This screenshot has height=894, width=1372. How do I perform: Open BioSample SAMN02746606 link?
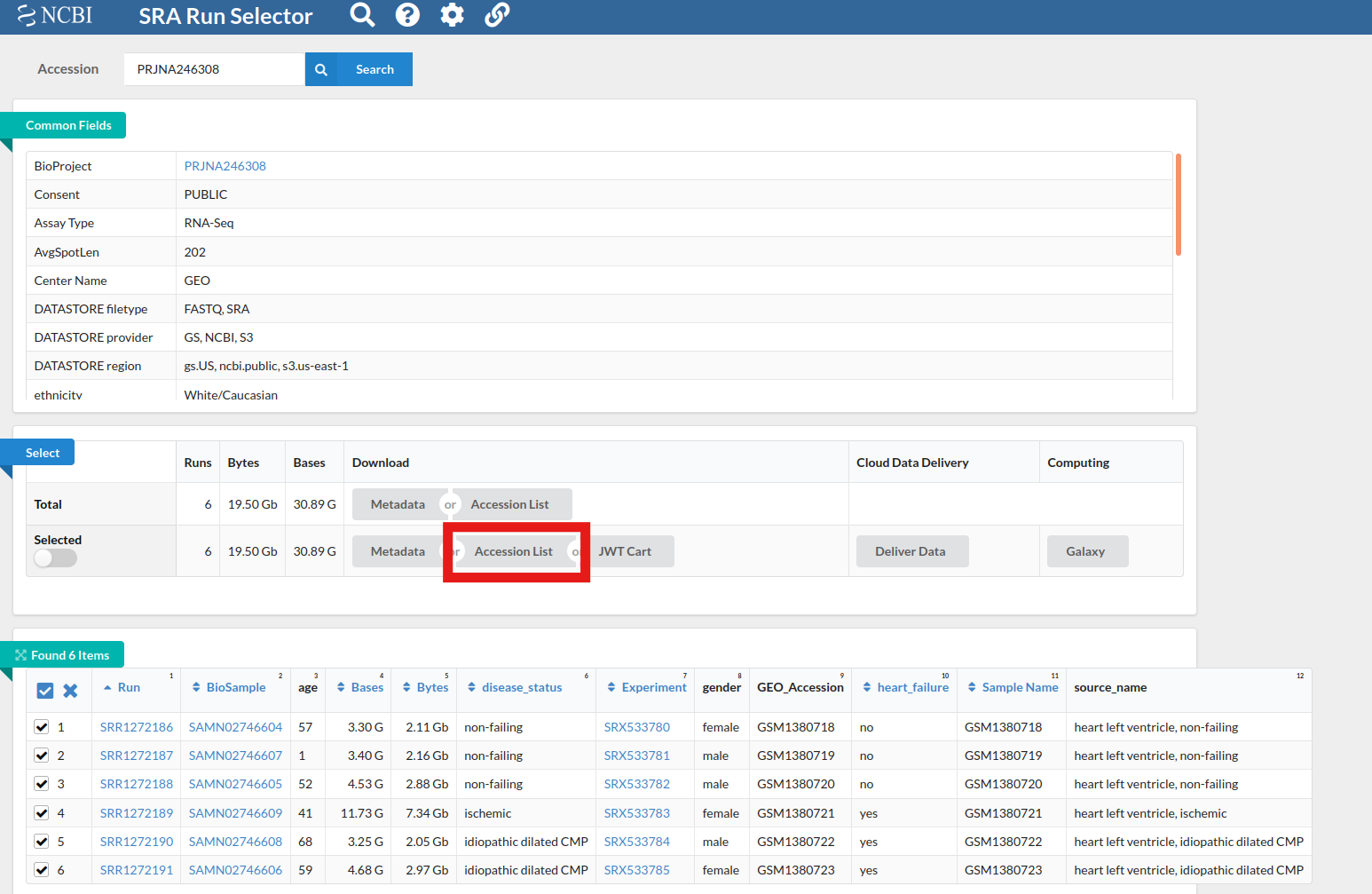[x=235, y=870]
